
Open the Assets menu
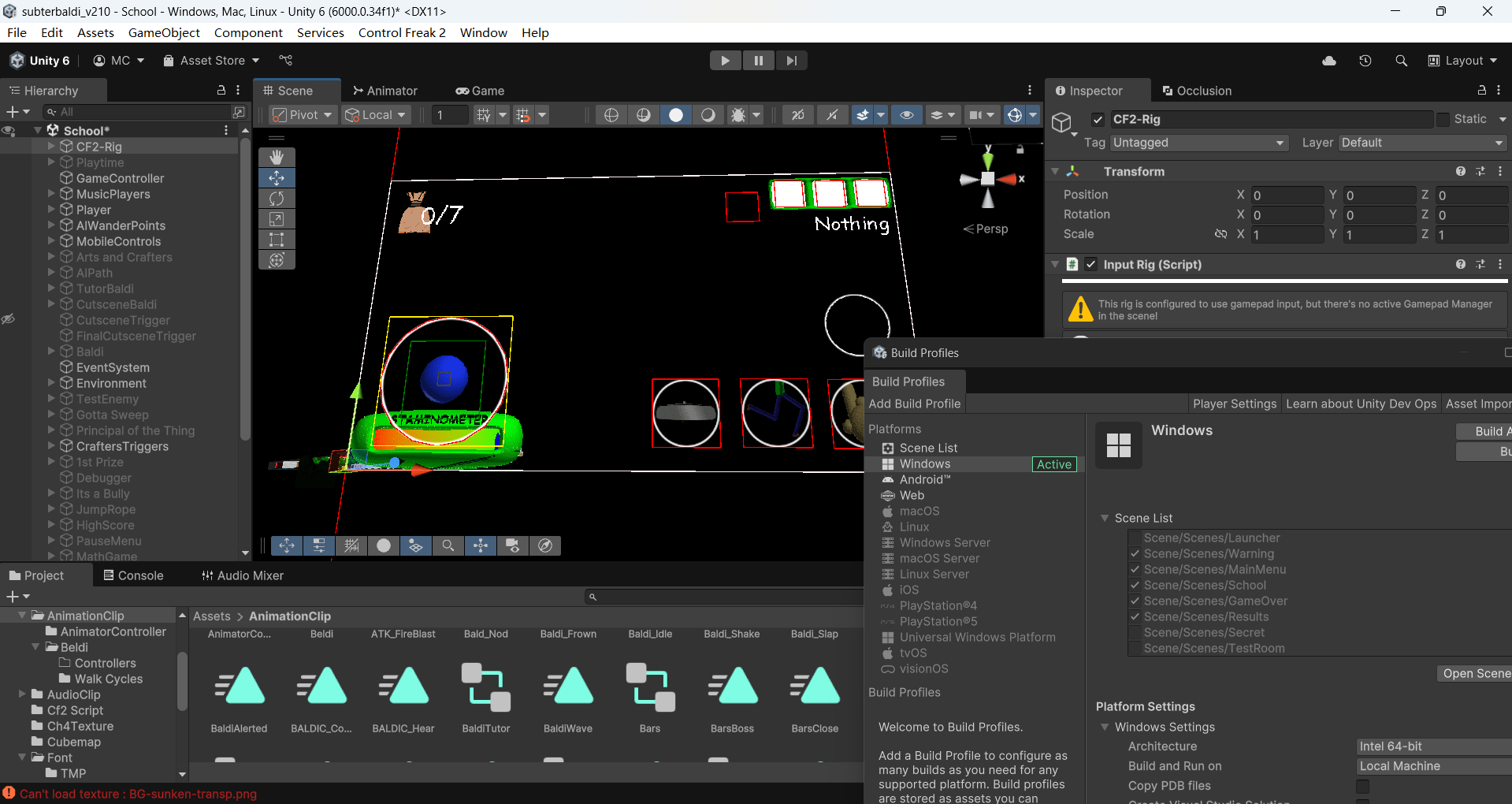[x=95, y=32]
